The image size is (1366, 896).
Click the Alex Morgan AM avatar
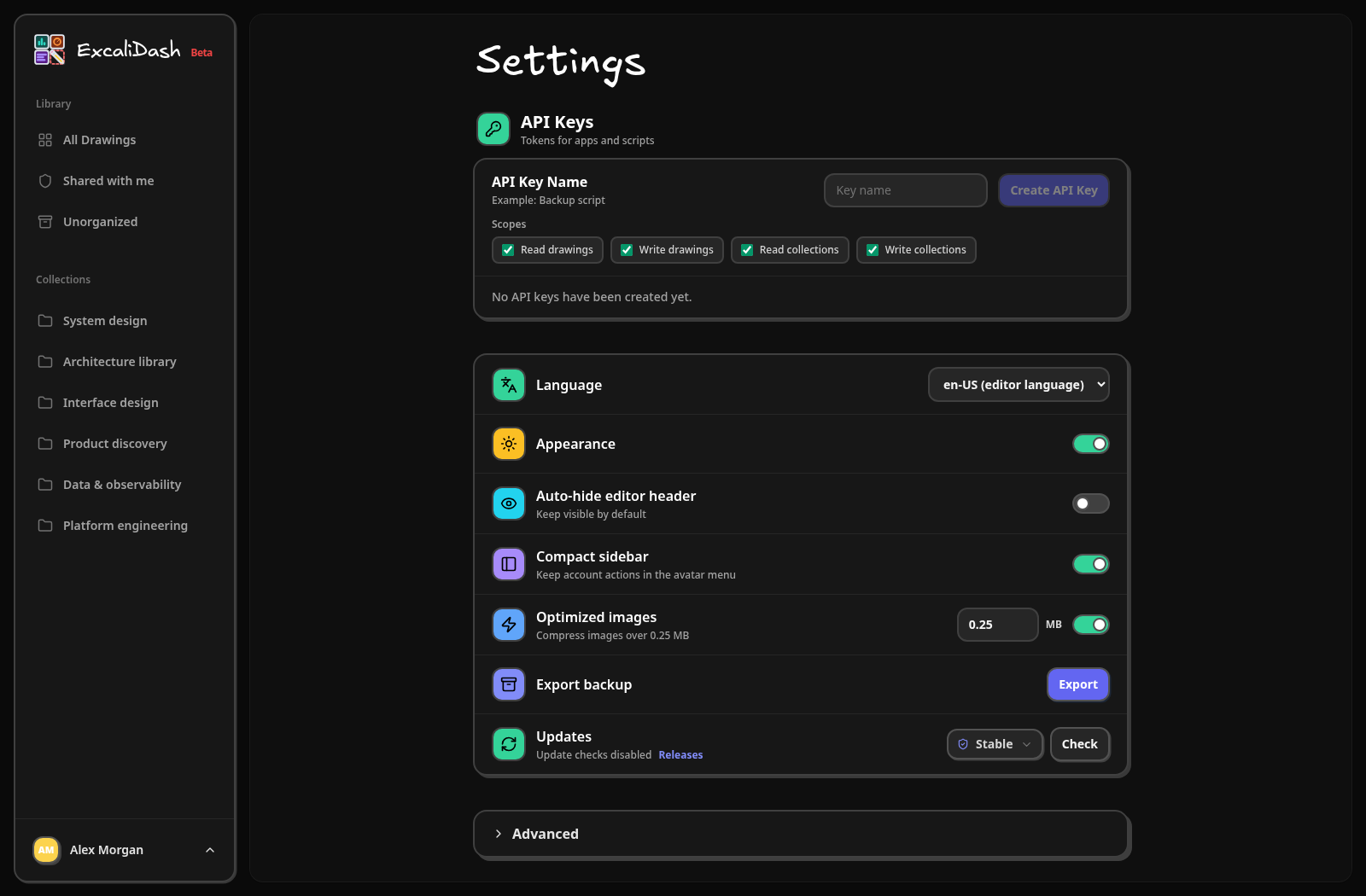pyautogui.click(x=46, y=850)
